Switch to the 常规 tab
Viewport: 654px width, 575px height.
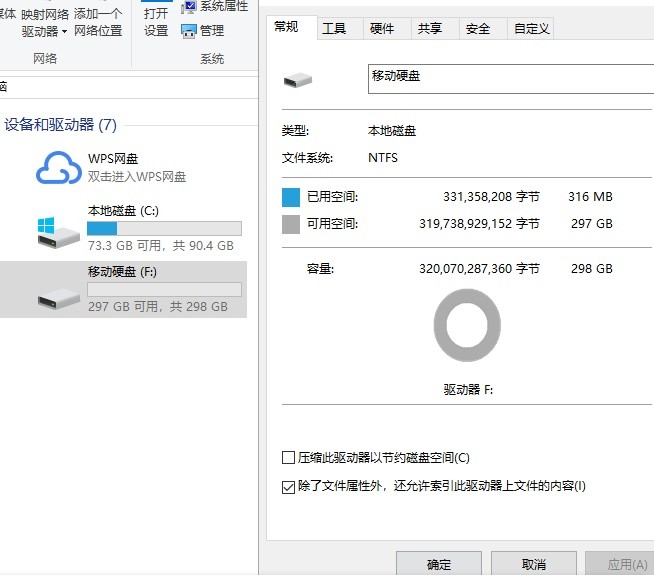[291, 27]
